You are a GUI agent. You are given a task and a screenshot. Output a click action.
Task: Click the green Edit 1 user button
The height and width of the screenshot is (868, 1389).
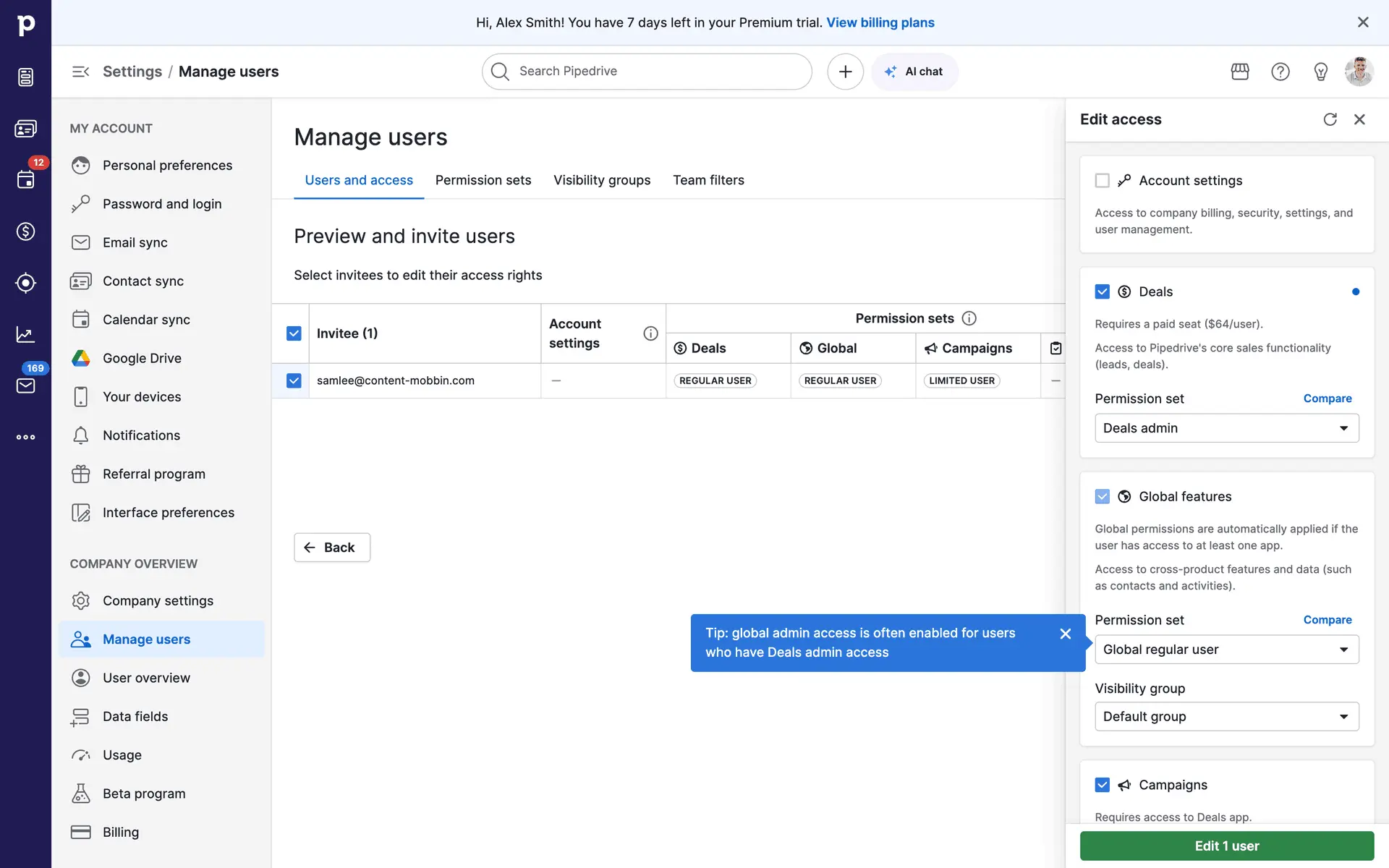(x=1226, y=846)
